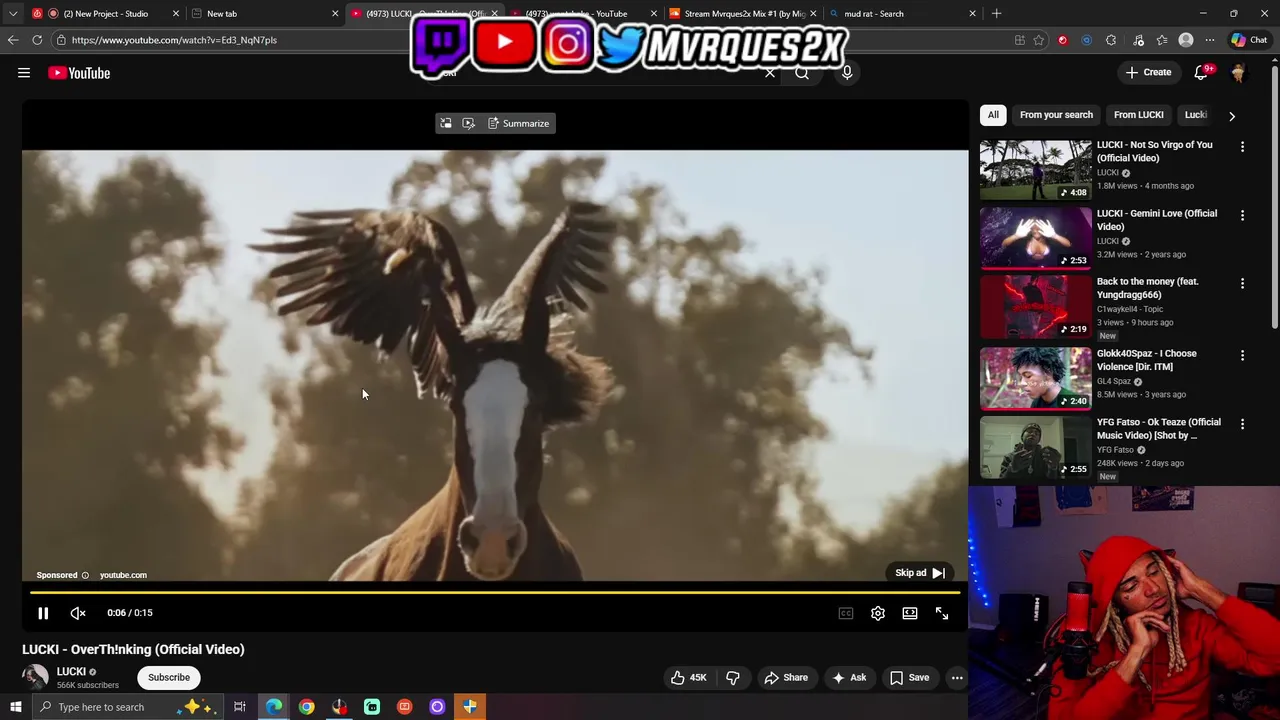Open options menu for I Choose Violence
Image resolution: width=1280 pixels, height=720 pixels.
coord(1242,355)
